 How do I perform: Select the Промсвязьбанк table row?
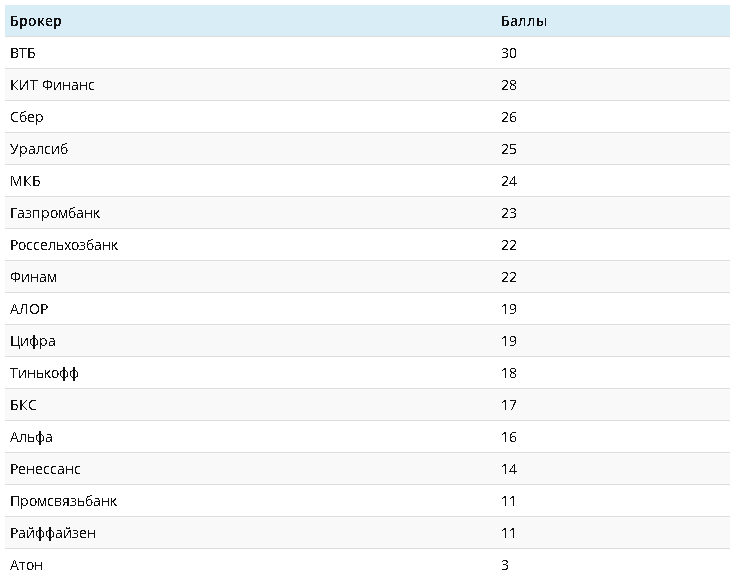(x=64, y=501)
